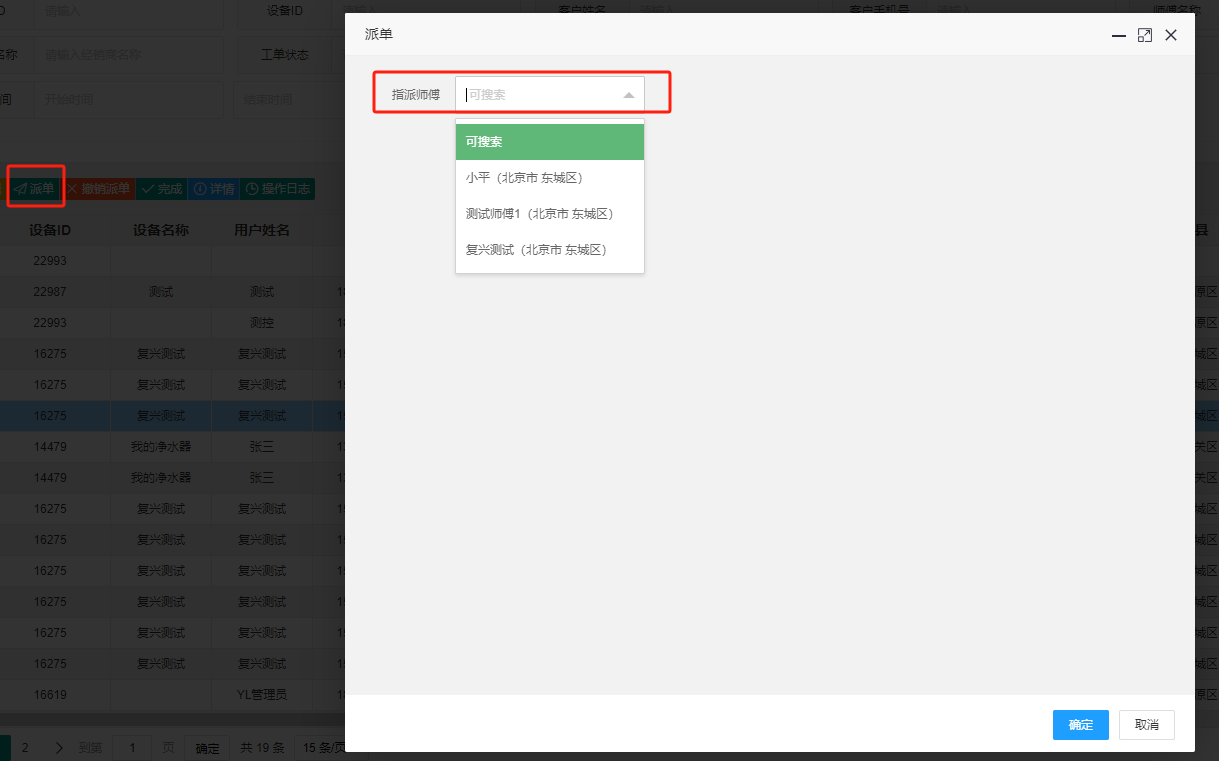
Task: Select the table cell 22987
Action: pos(50,292)
